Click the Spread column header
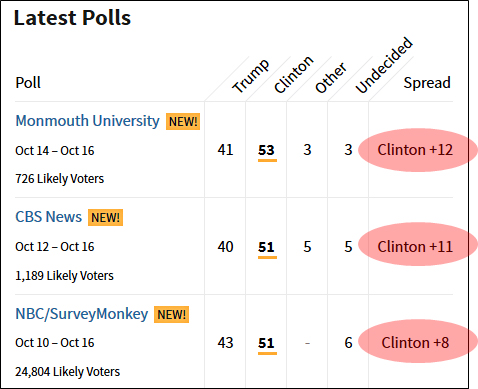 tap(427, 83)
